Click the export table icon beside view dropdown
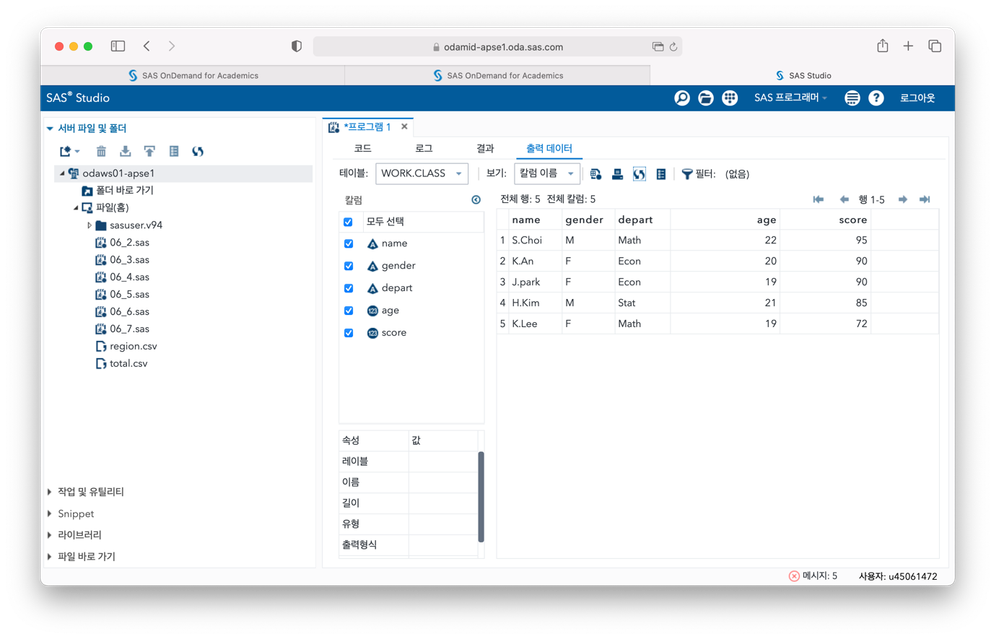999x642 pixels. (x=596, y=175)
